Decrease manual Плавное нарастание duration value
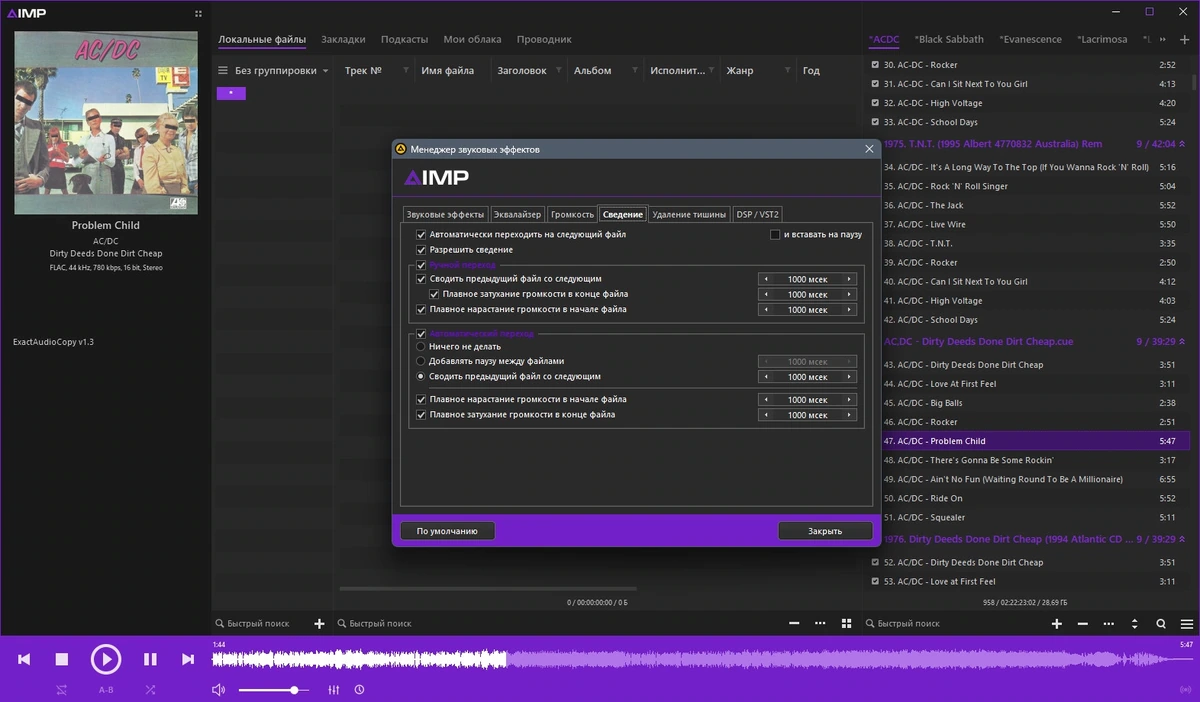 [x=766, y=309]
